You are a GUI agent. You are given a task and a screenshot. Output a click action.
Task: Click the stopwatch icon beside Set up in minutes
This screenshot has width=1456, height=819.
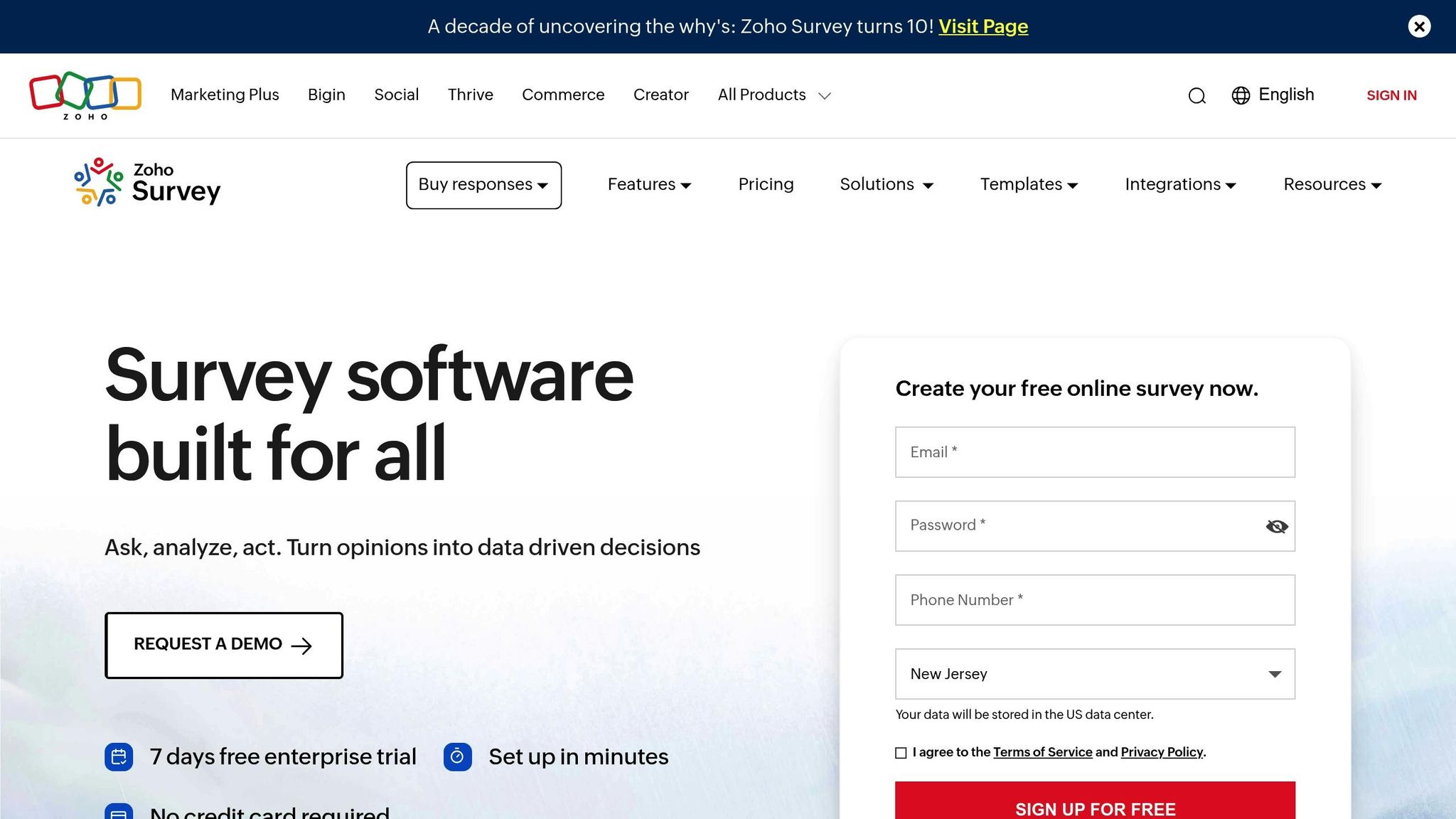tap(458, 756)
